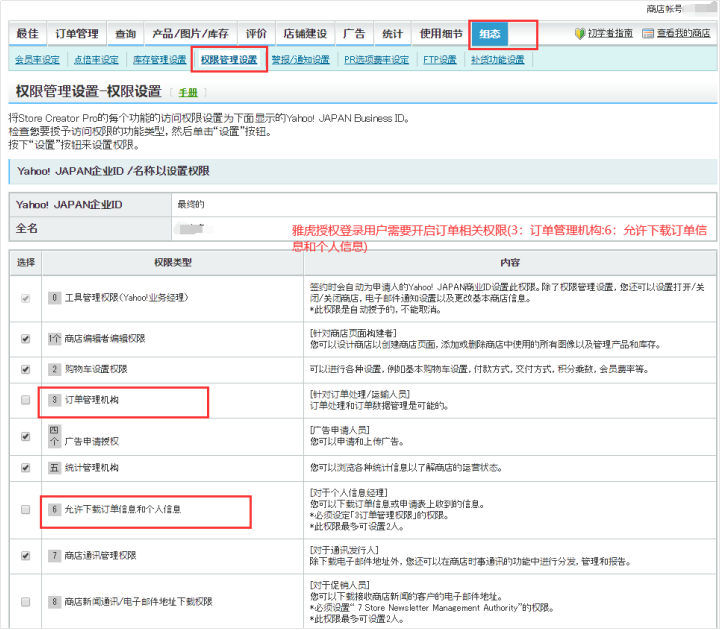Enable checkbox for 订单管理机构
Image resolution: width=720 pixels, height=630 pixels.
[x=26, y=400]
